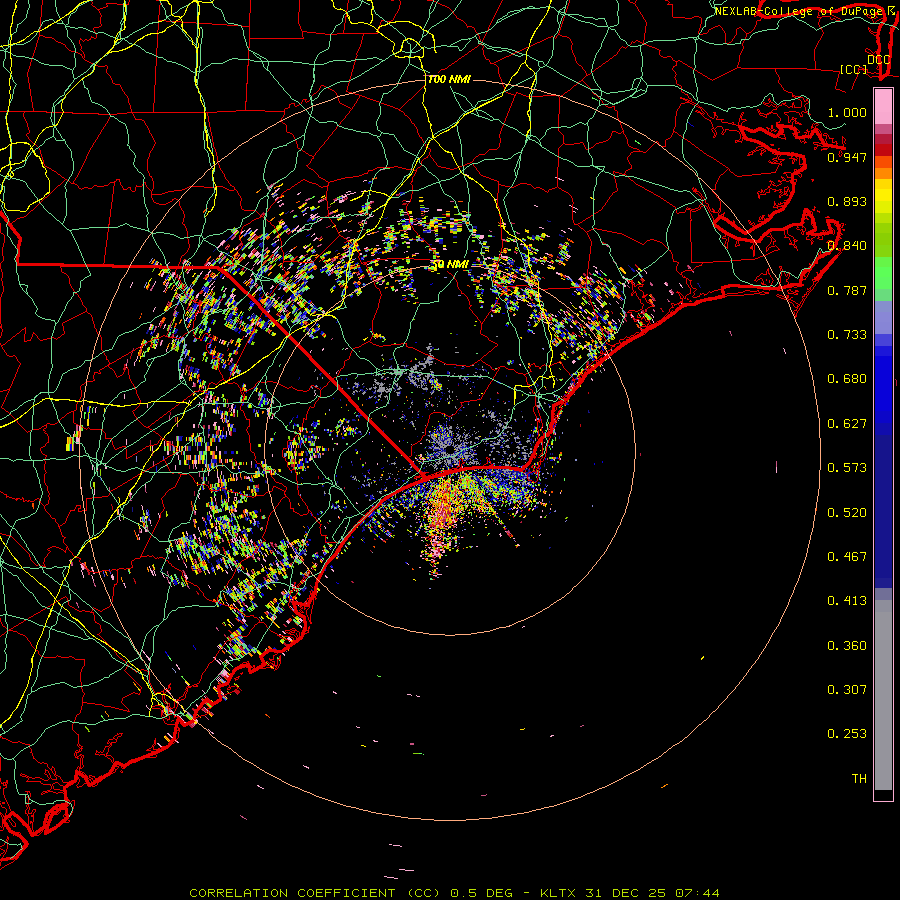Select the 0.893 legend value
900x900 pixels.
[847, 201]
